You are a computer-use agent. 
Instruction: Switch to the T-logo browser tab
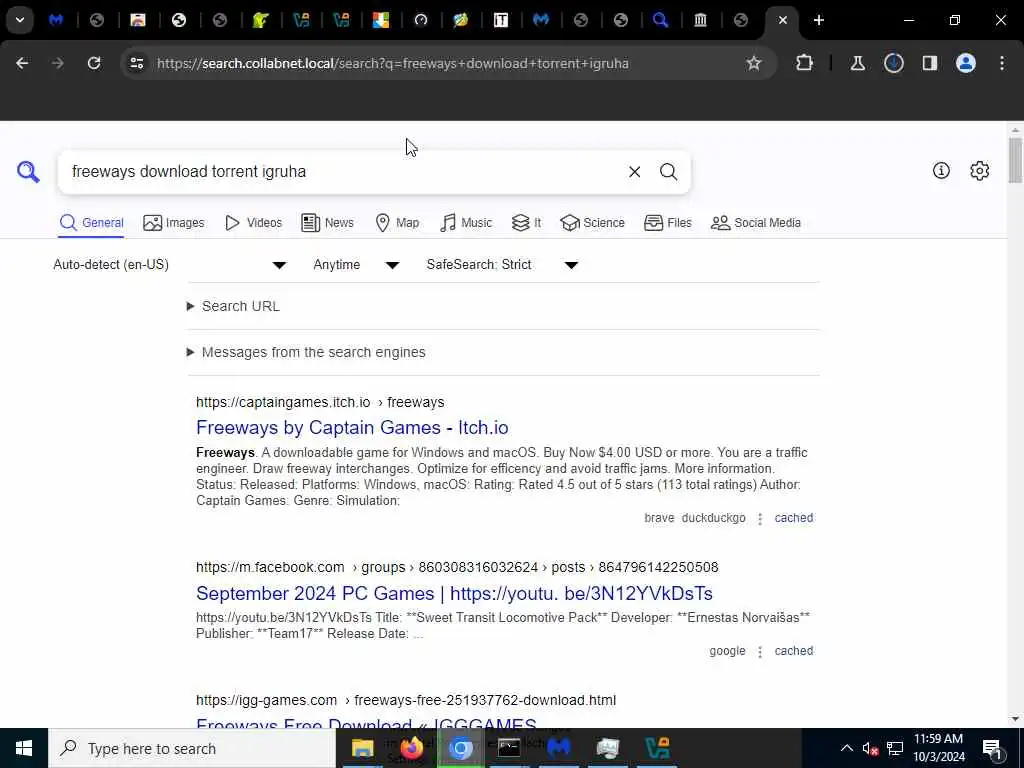(501, 20)
